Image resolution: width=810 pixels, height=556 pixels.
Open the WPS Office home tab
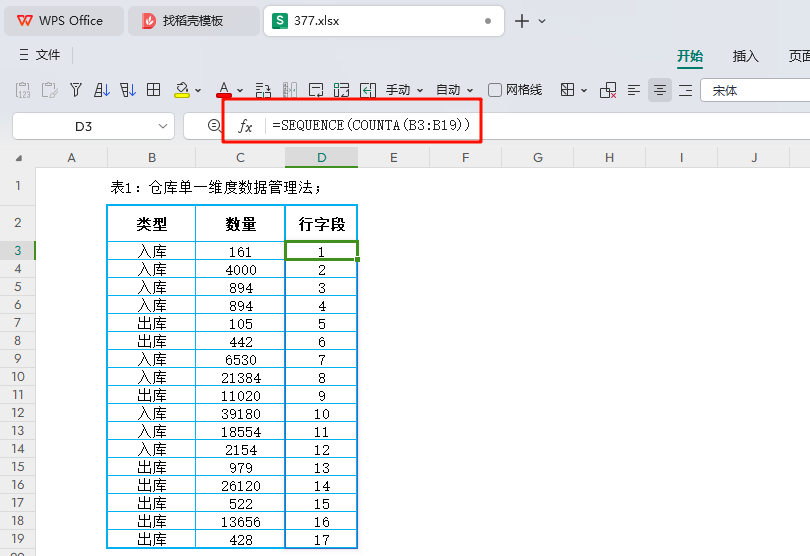pos(64,21)
